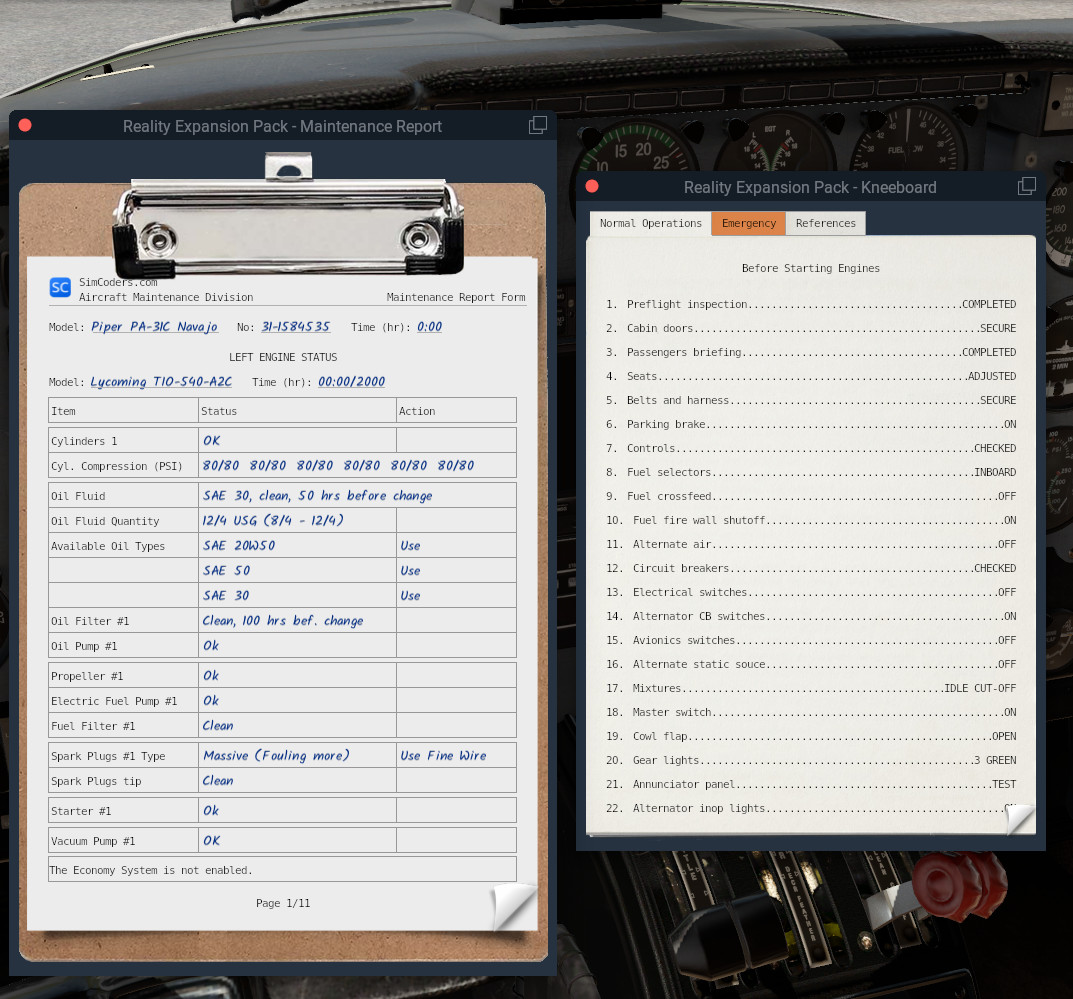Click Use action for SAE 20W50

tap(411, 545)
